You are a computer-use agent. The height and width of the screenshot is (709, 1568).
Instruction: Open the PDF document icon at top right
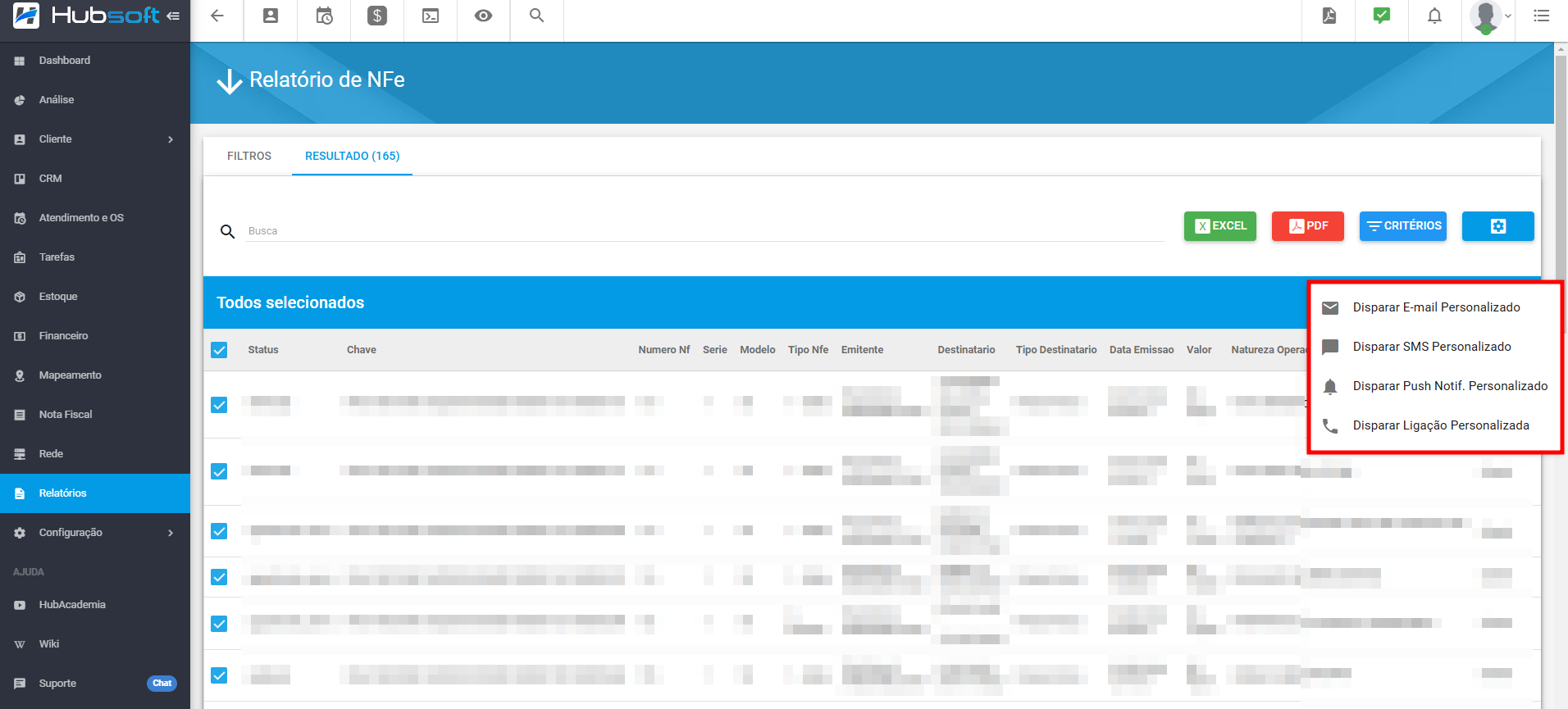pyautogui.click(x=1329, y=16)
